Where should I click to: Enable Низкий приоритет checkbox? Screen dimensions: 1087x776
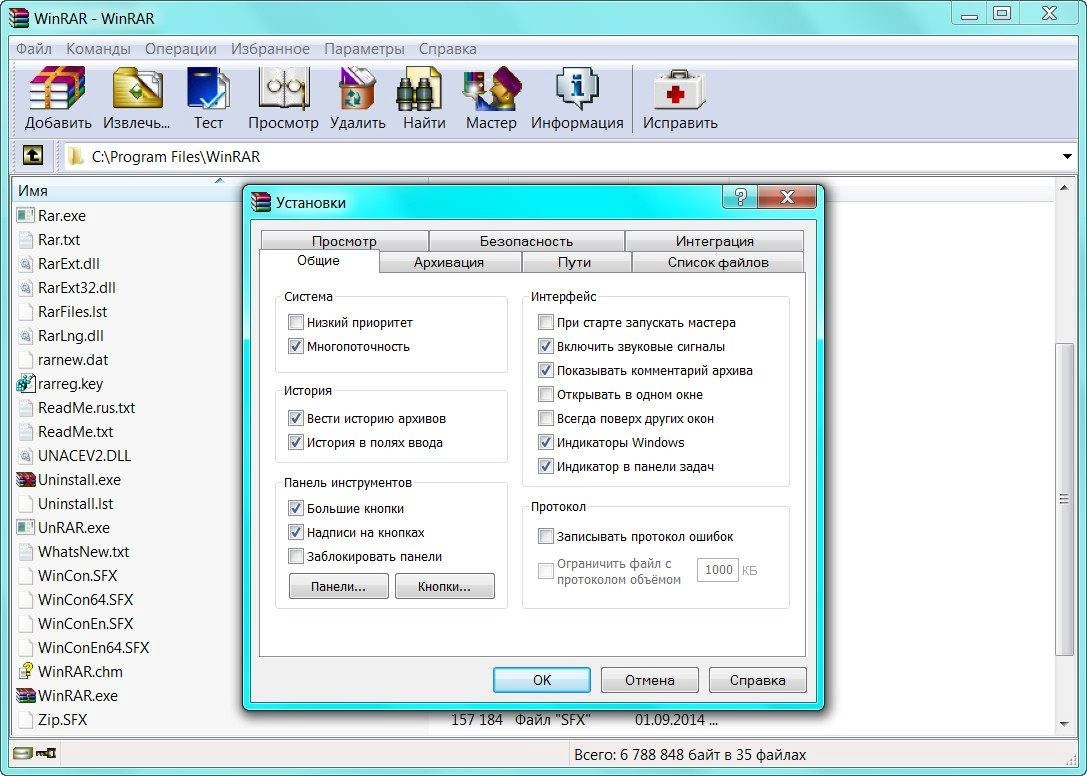[296, 322]
